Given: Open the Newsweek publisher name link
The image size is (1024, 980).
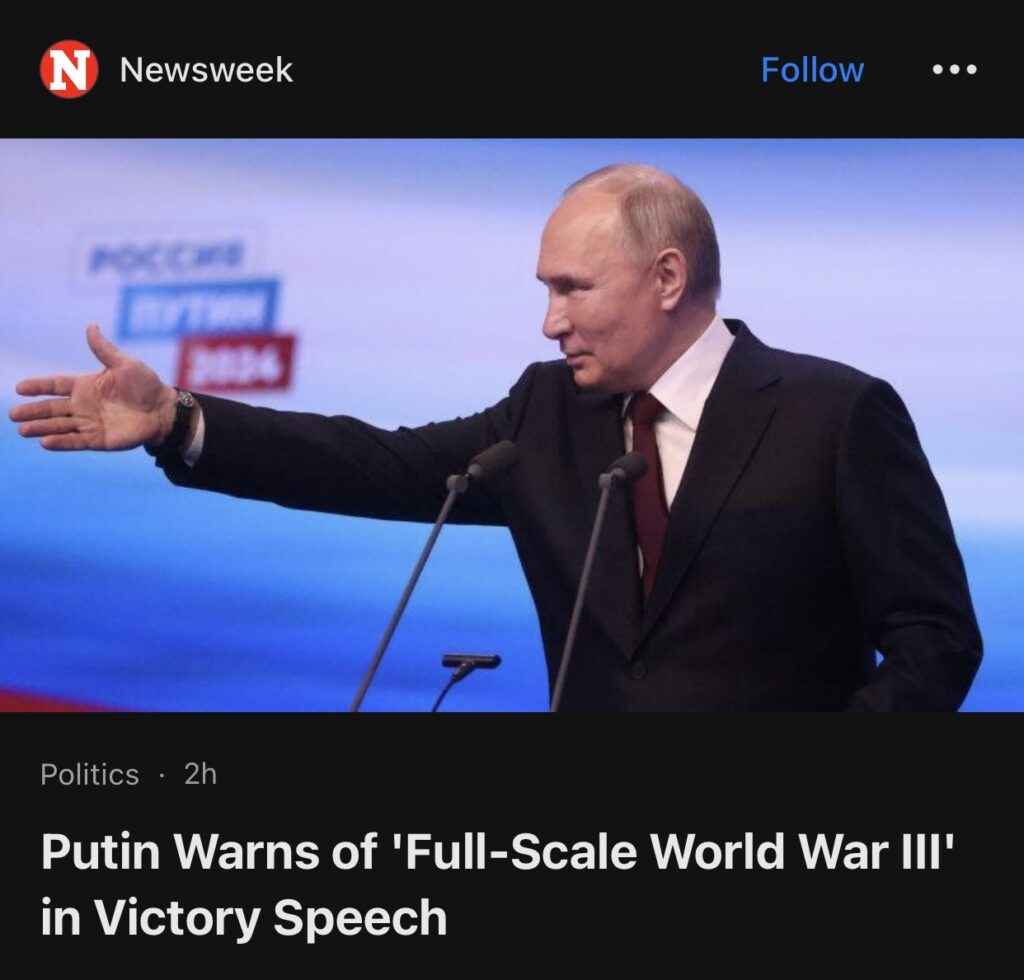Looking at the screenshot, I should coord(206,70).
